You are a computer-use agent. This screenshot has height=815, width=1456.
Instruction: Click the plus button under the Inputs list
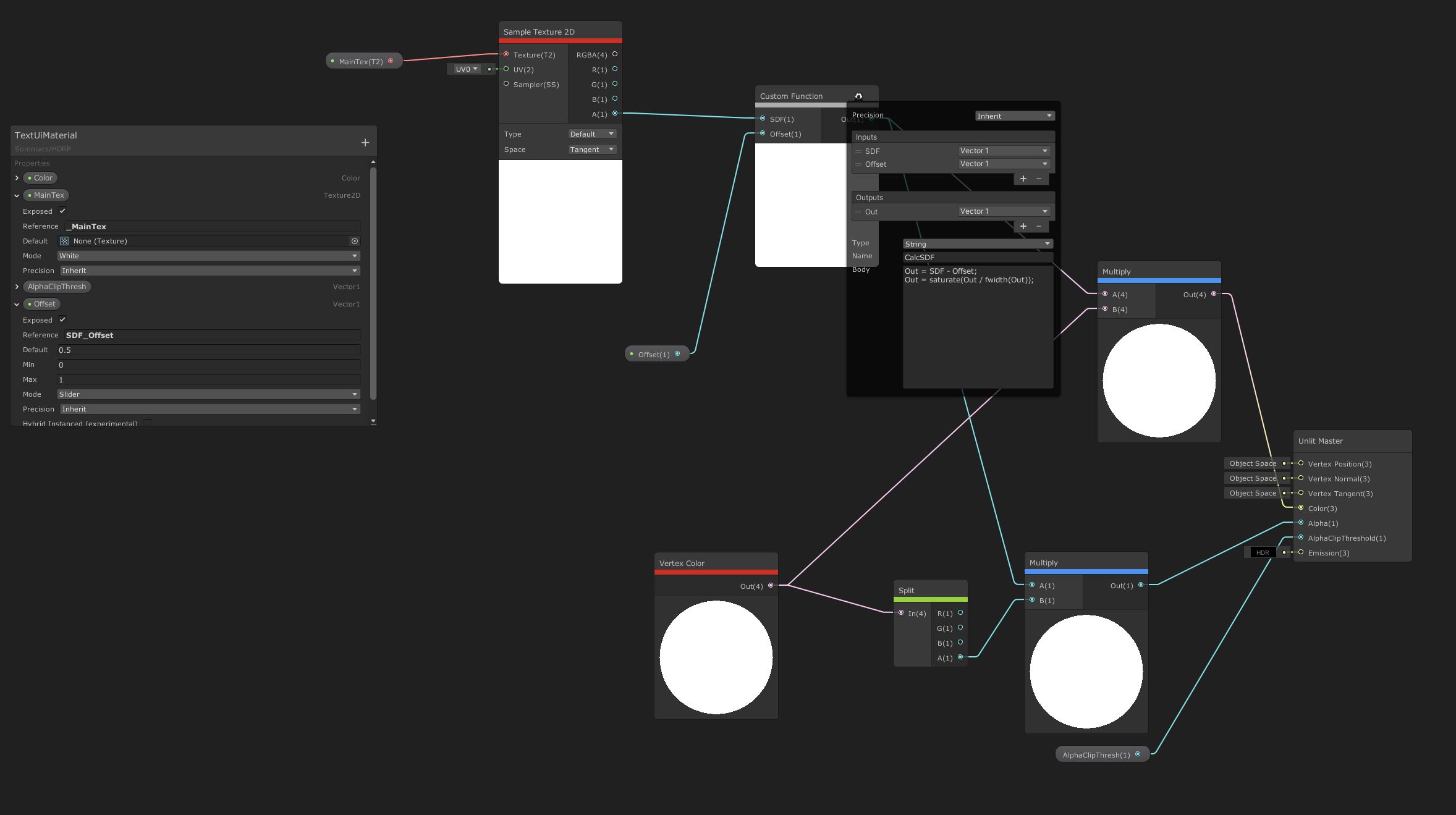1023,179
